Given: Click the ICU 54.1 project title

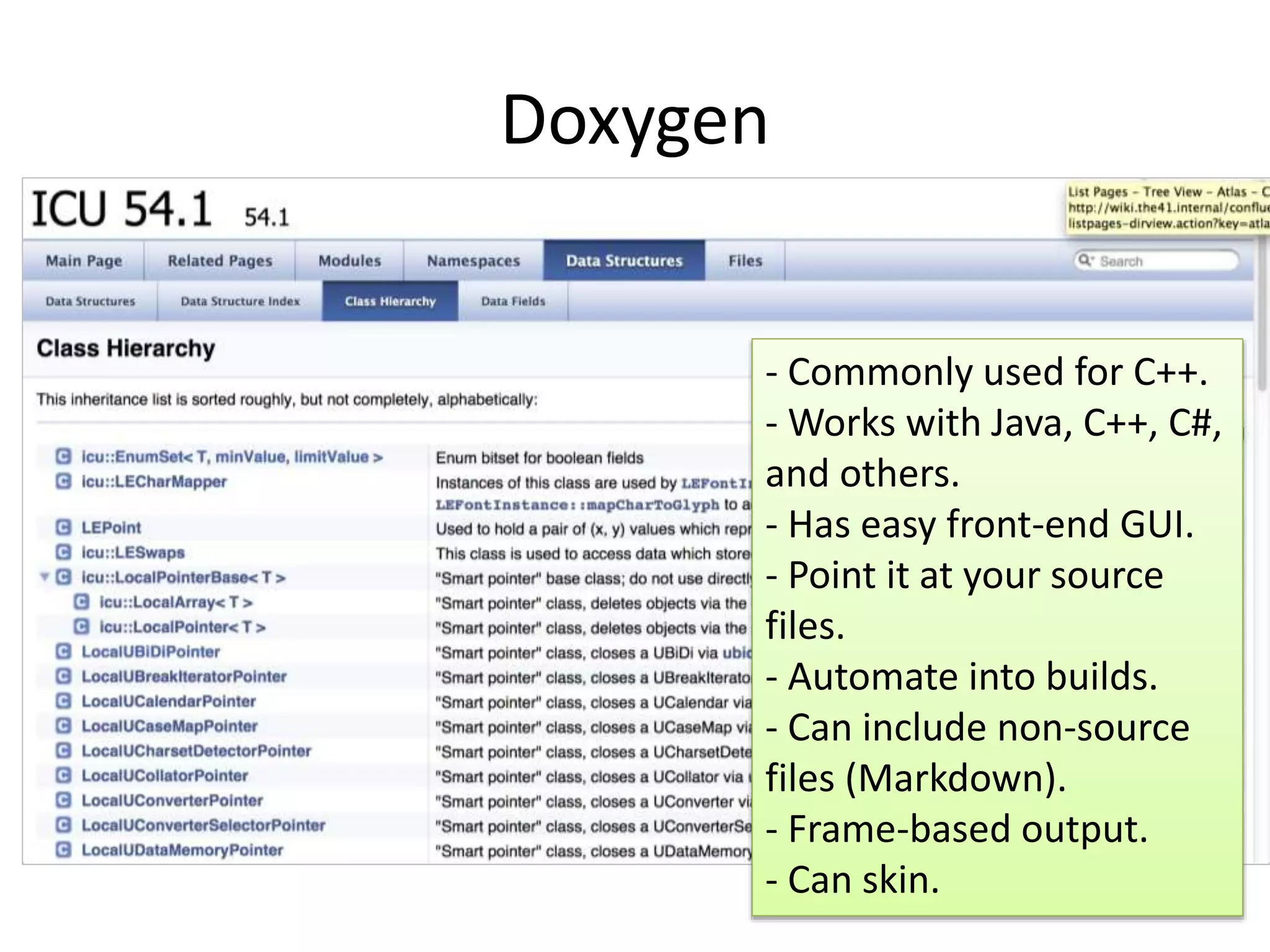Looking at the screenshot, I should pyautogui.click(x=122, y=209).
